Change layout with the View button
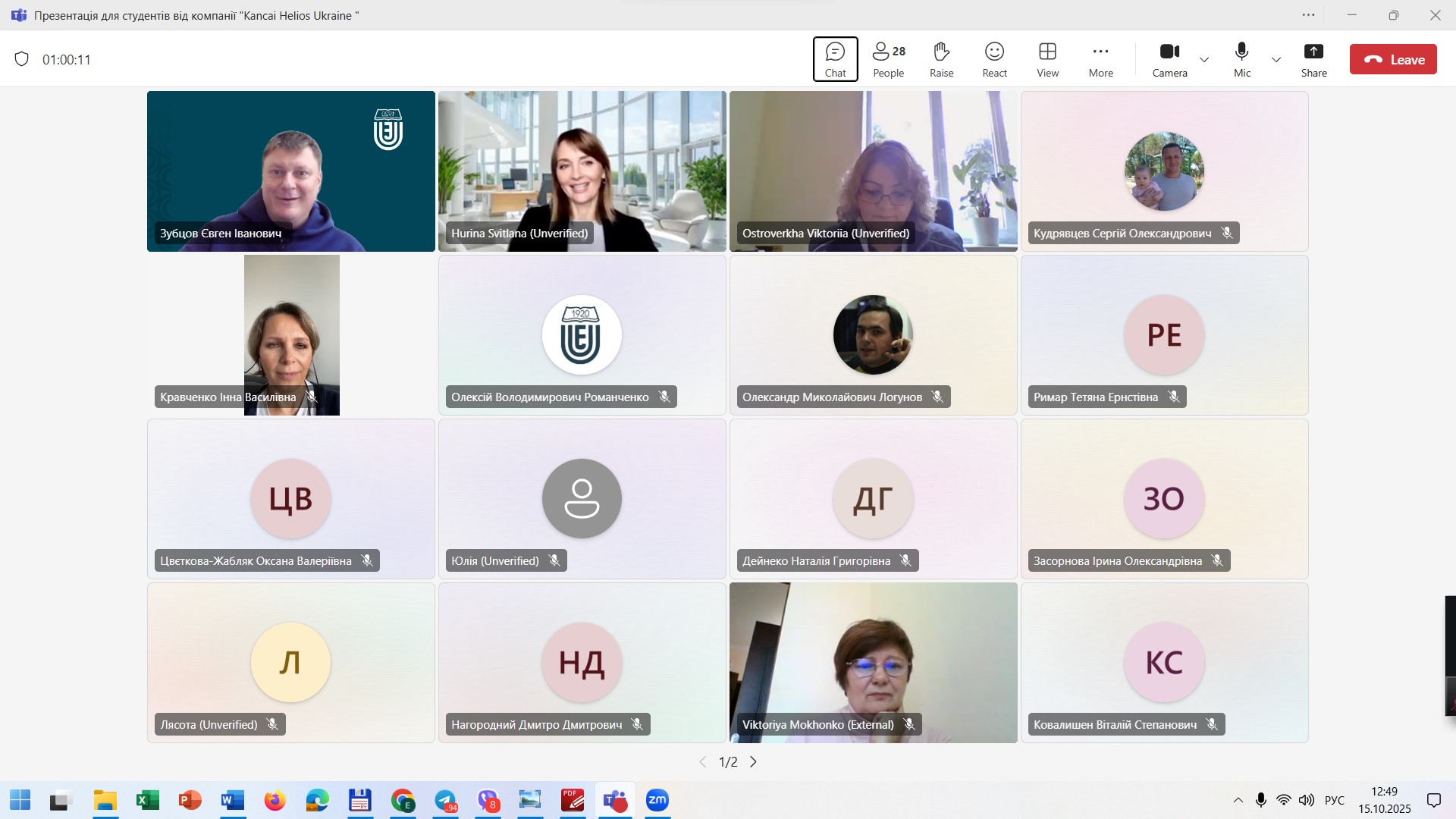 click(1047, 59)
